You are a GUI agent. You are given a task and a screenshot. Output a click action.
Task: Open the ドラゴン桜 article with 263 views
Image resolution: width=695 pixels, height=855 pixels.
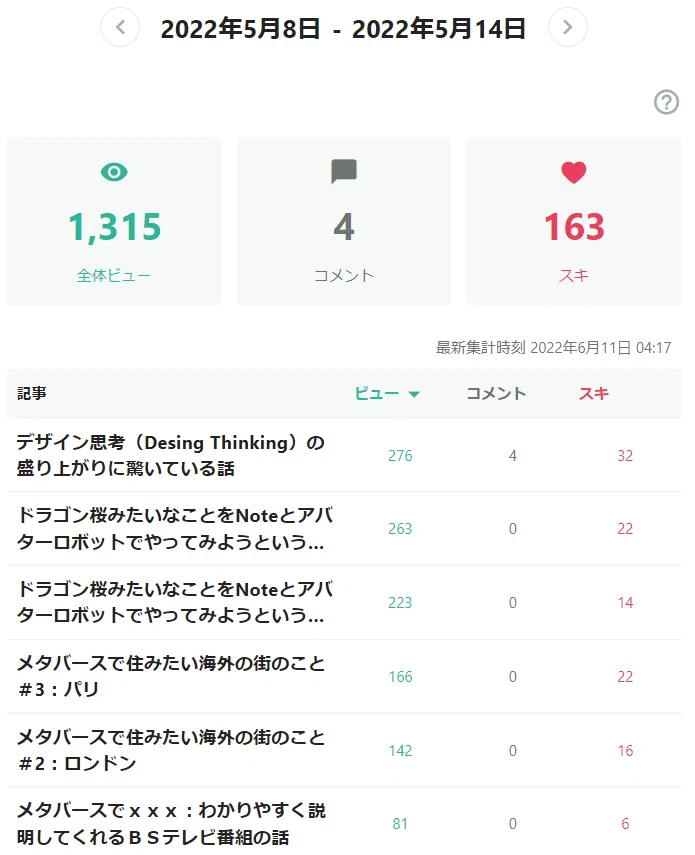(x=174, y=528)
